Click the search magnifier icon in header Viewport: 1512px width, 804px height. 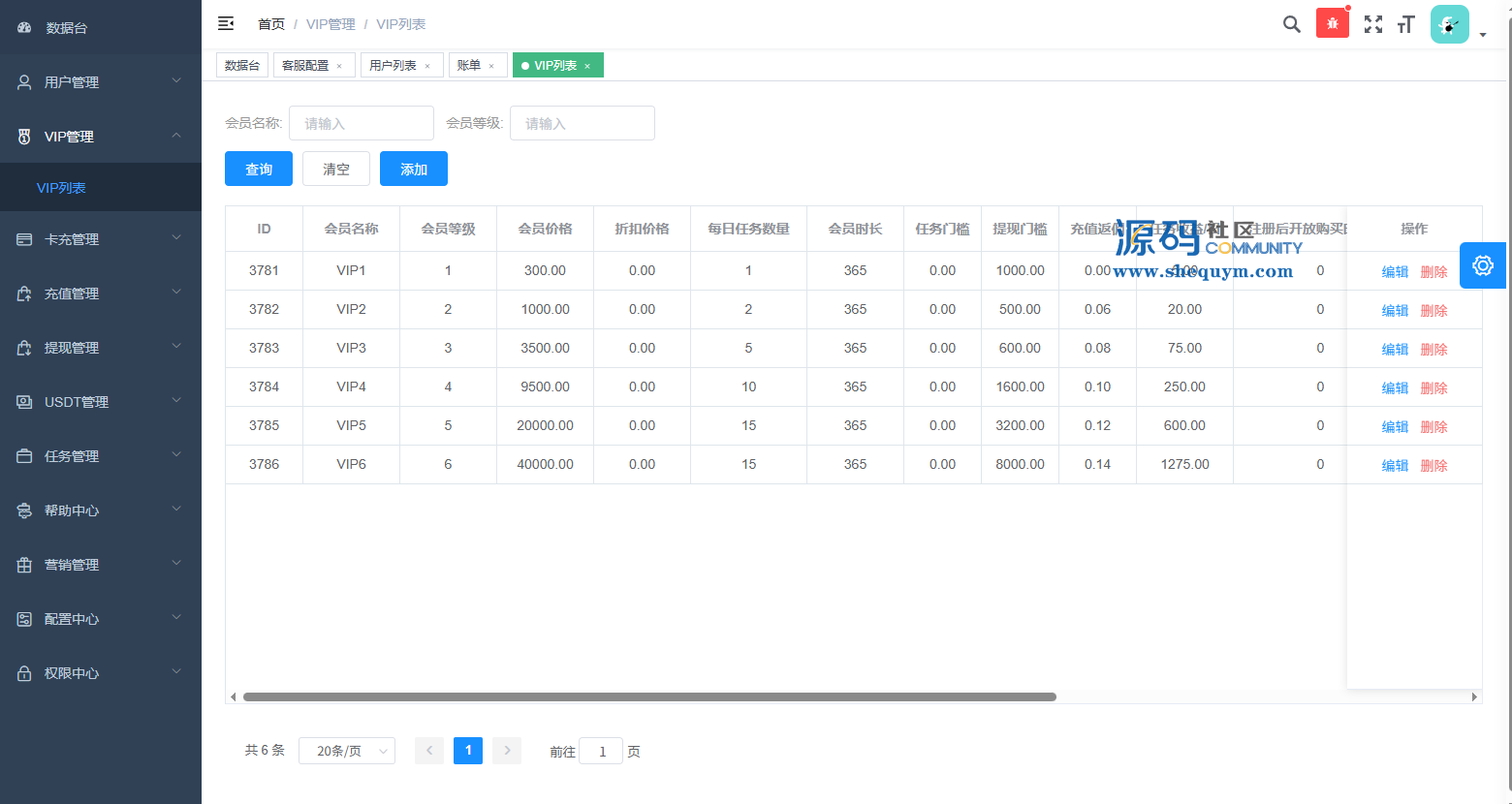1291,24
